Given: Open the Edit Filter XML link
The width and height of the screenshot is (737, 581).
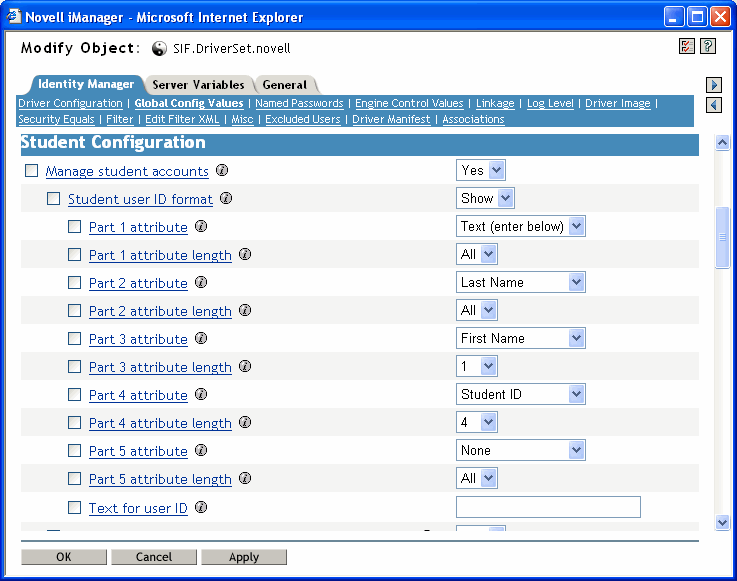Looking at the screenshot, I should pos(182,119).
